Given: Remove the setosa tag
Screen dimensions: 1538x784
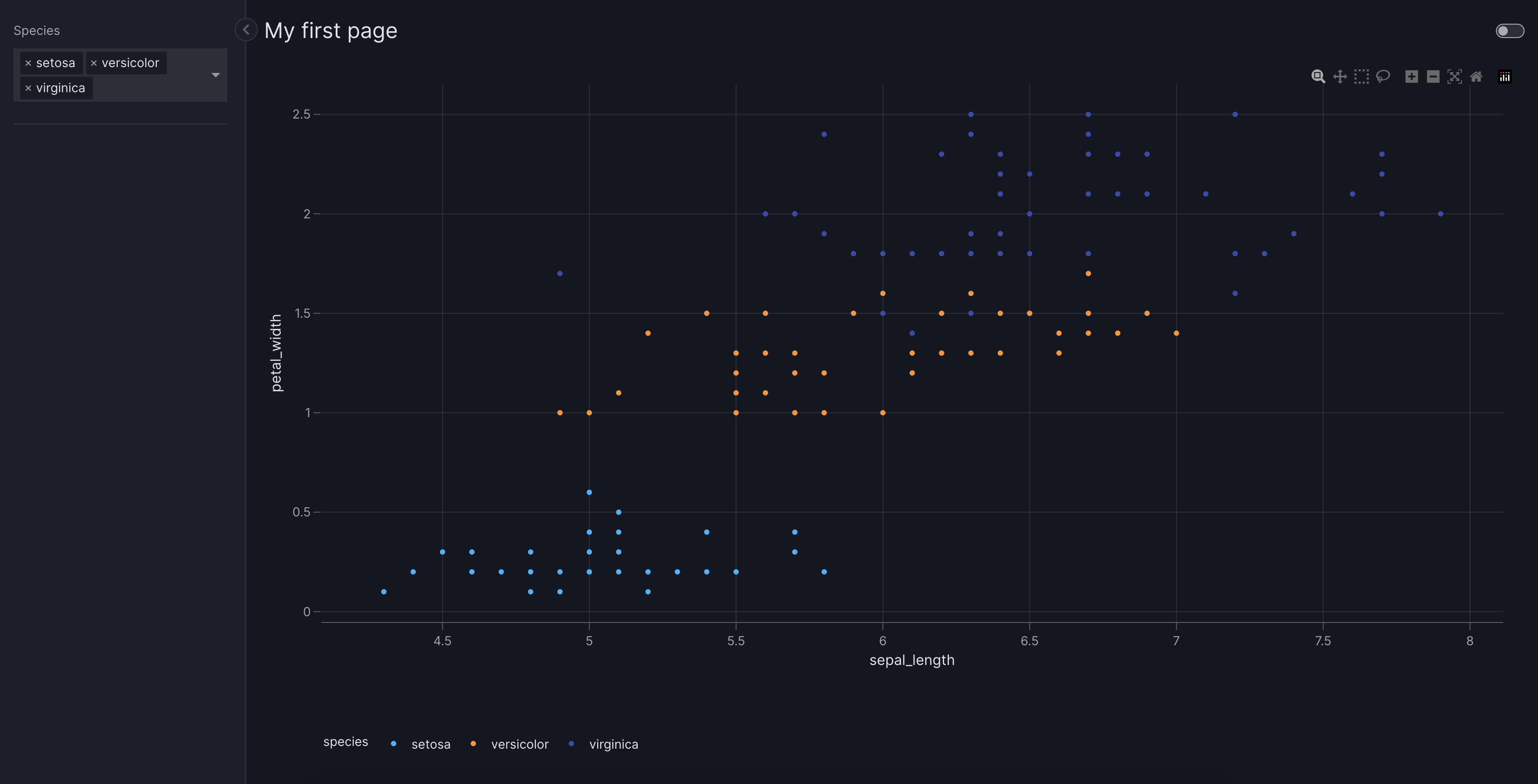Looking at the screenshot, I should [x=28, y=63].
